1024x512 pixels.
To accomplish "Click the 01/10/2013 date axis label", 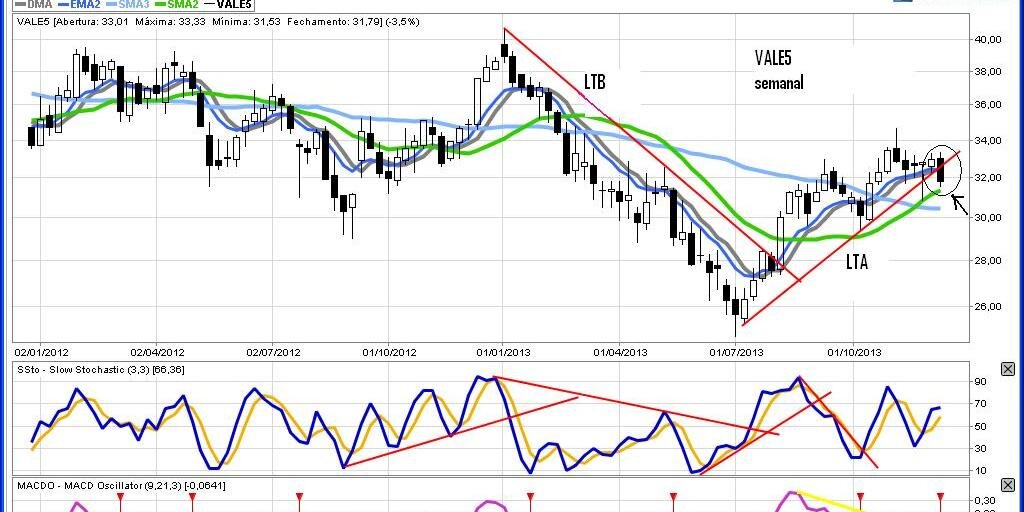I will point(854,353).
